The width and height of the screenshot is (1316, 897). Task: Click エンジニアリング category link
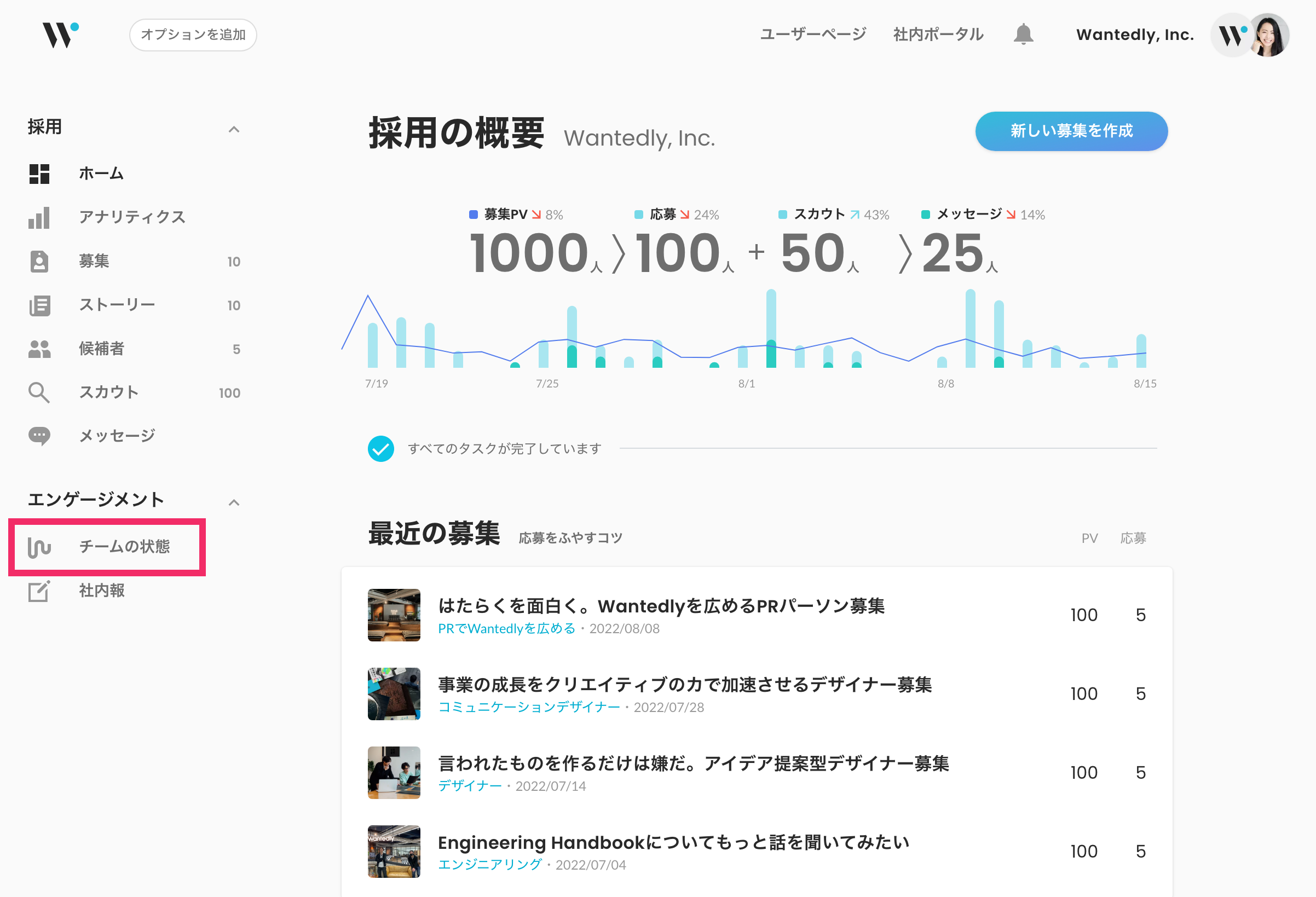(490, 865)
